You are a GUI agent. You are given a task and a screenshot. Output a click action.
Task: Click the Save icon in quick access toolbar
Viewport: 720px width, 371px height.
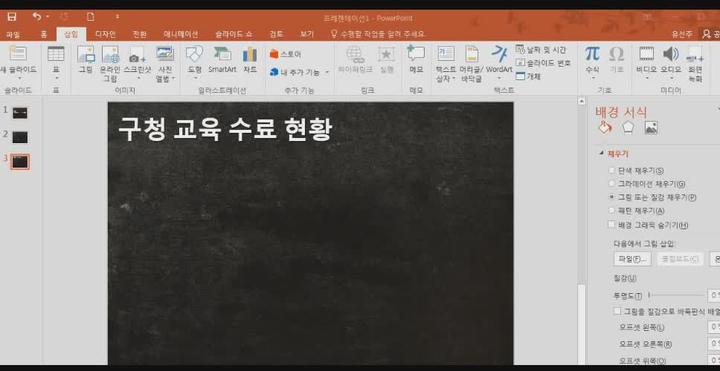click(12, 17)
